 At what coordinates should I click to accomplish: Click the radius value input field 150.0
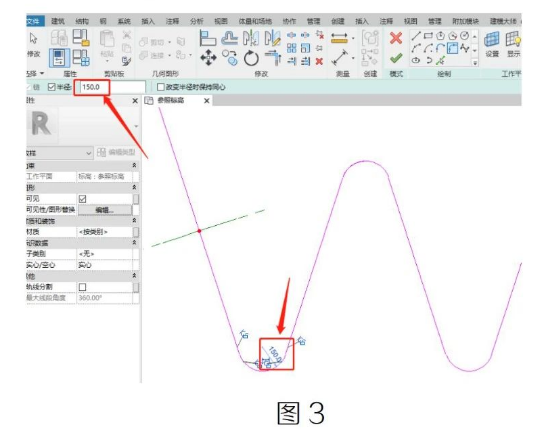click(113, 87)
